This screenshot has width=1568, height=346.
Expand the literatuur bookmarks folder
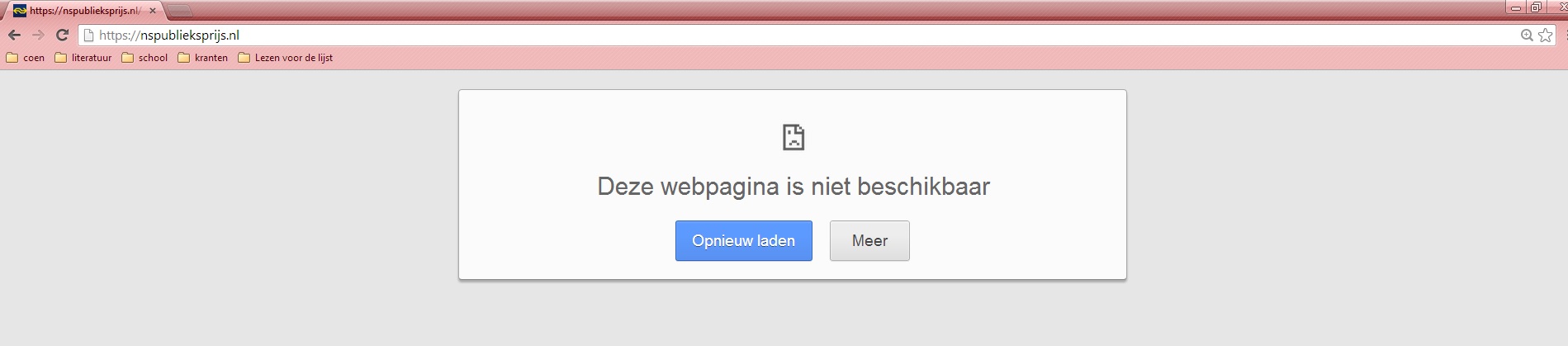point(83,58)
